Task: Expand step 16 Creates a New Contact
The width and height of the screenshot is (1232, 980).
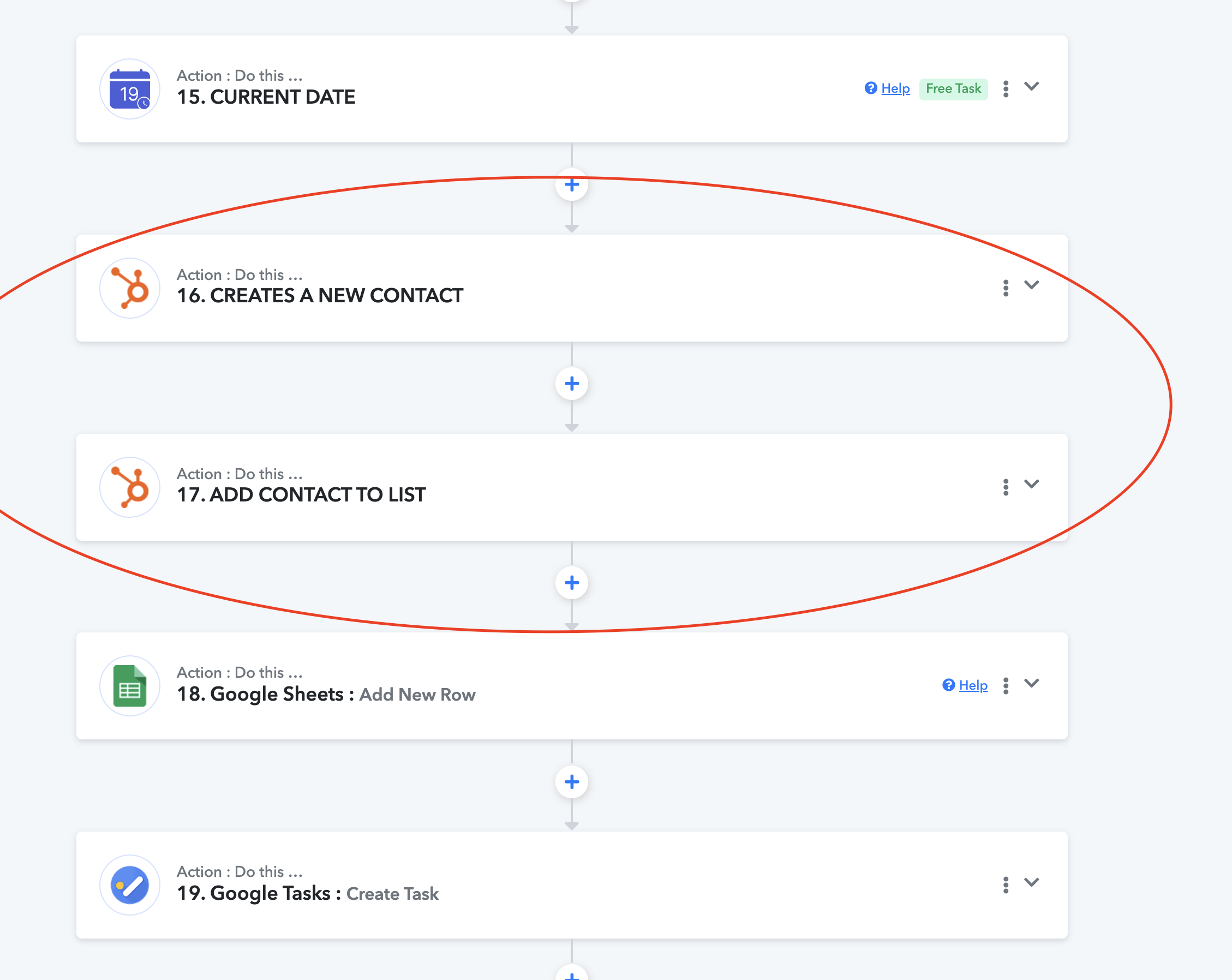Action: point(1031,285)
